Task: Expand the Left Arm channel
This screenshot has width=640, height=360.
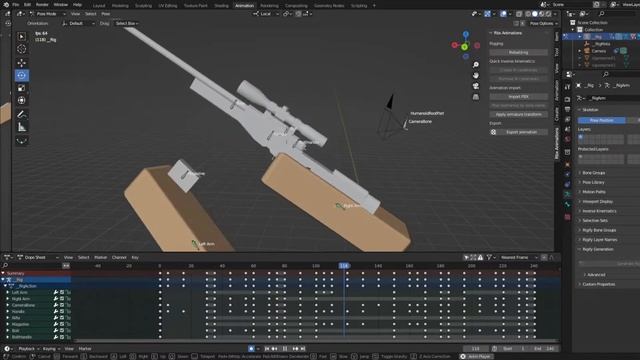Action: pyautogui.click(x=7, y=292)
